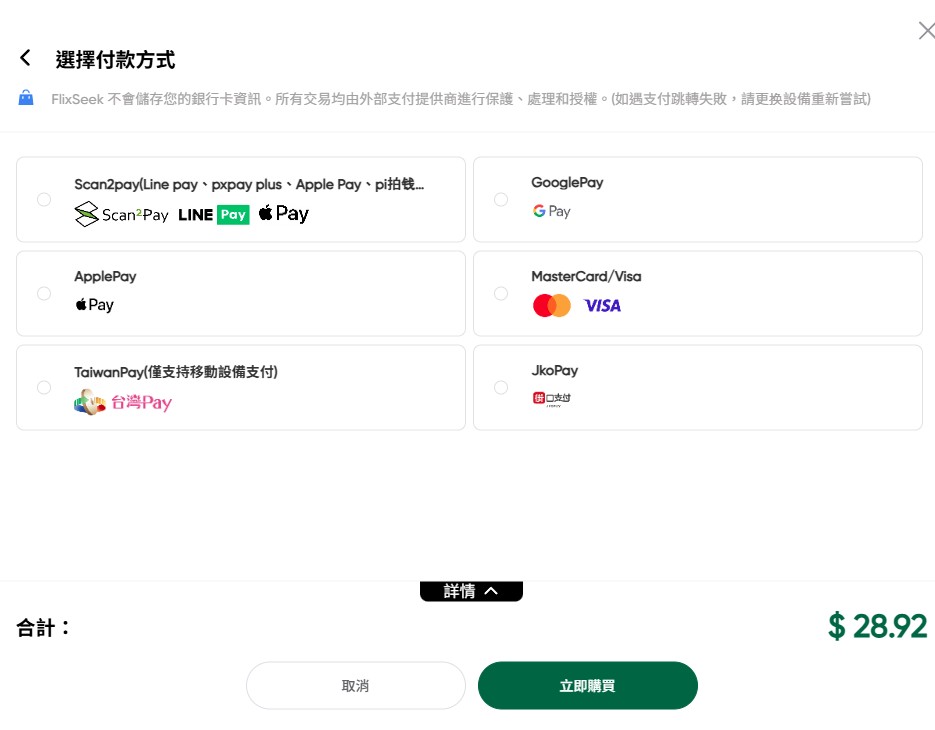Close the payment dialog with the X
This screenshot has width=935, height=730.
926,30
